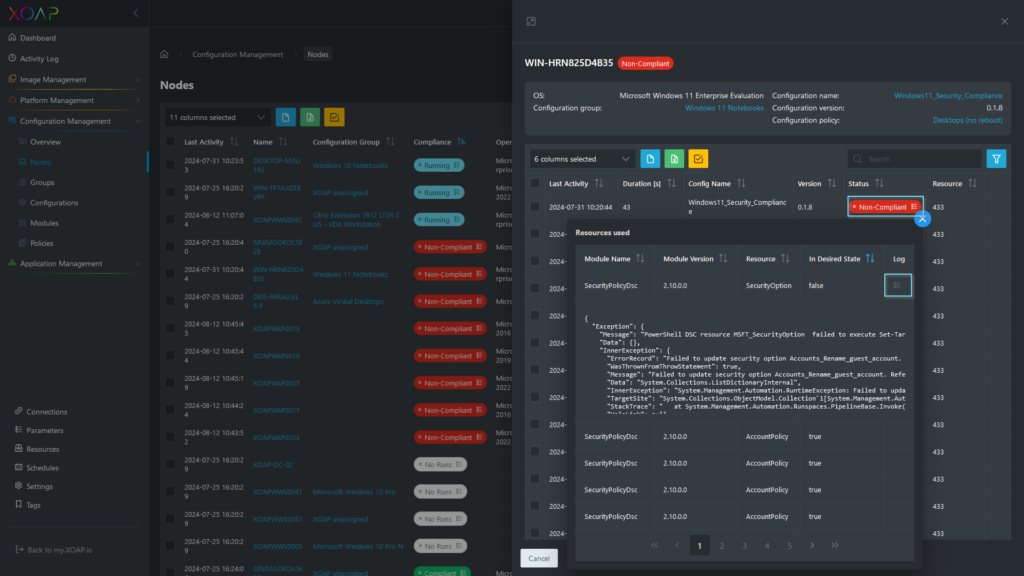The image size is (1024, 576).
Task: Click the home breadcrumb icon
Action: pyautogui.click(x=164, y=54)
